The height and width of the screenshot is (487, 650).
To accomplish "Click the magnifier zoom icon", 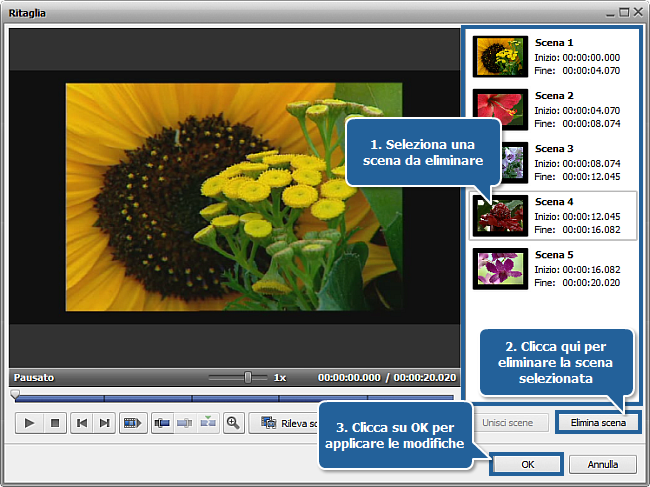I will [x=233, y=423].
